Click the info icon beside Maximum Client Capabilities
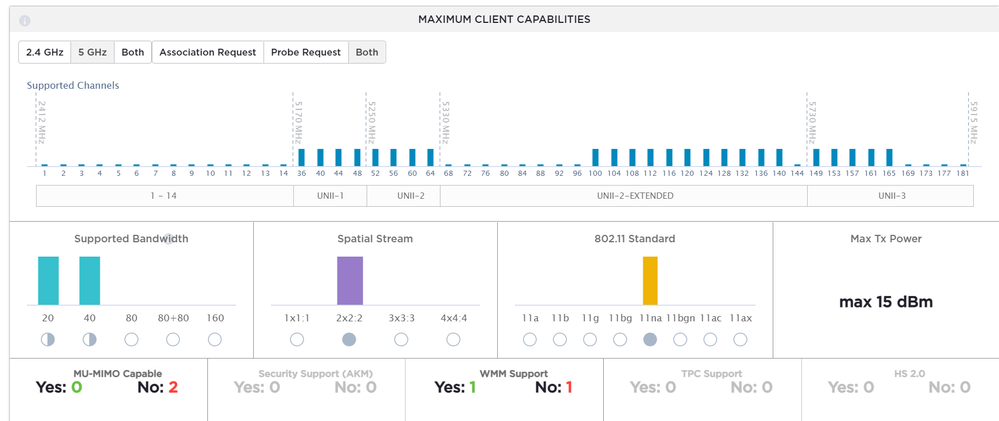 pos(25,20)
